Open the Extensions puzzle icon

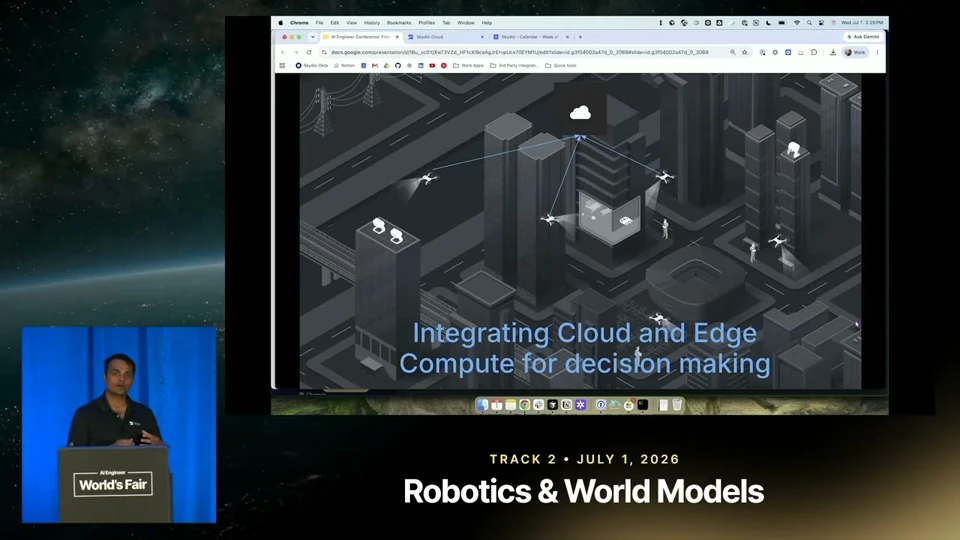(x=814, y=52)
